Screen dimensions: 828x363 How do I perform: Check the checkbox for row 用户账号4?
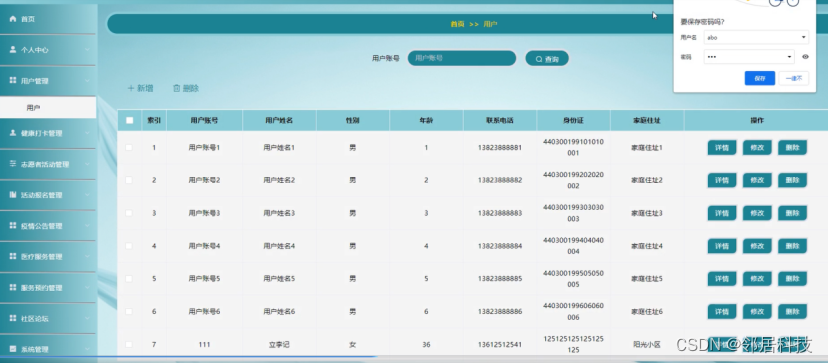tap(129, 246)
